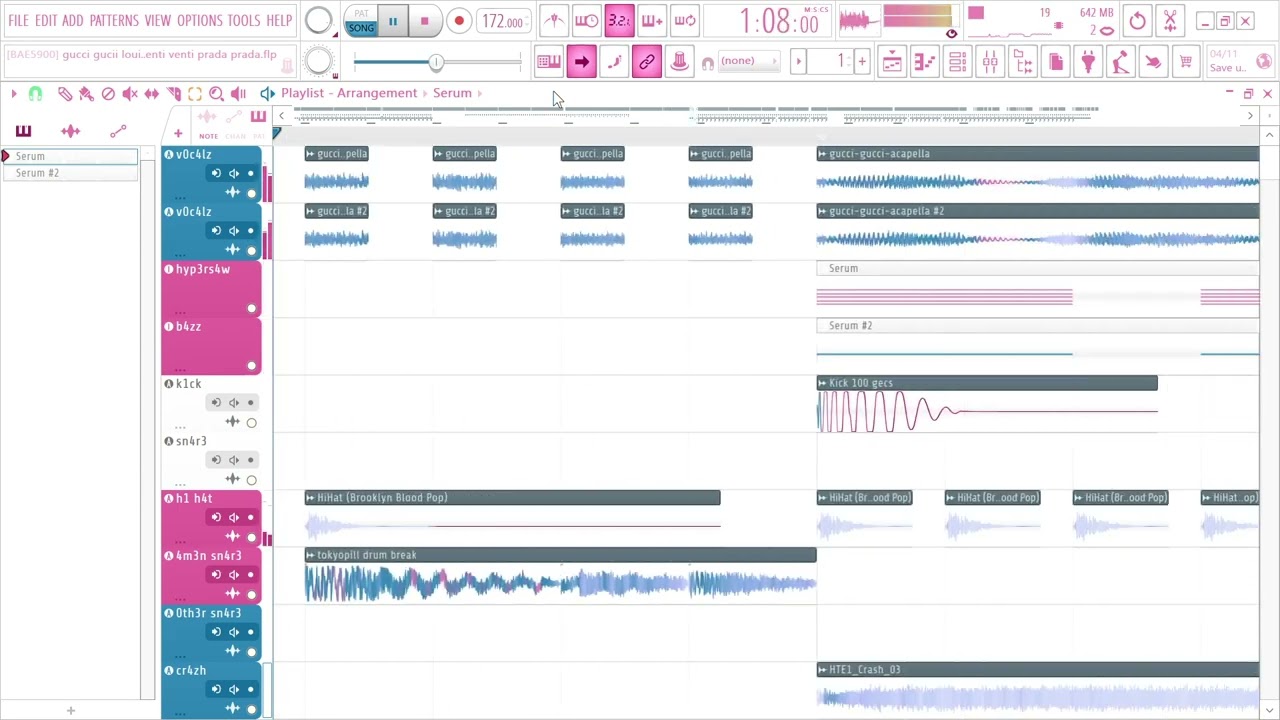Select the playback speaker tool in playlist
The width and height of the screenshot is (1280, 720).
(x=238, y=93)
